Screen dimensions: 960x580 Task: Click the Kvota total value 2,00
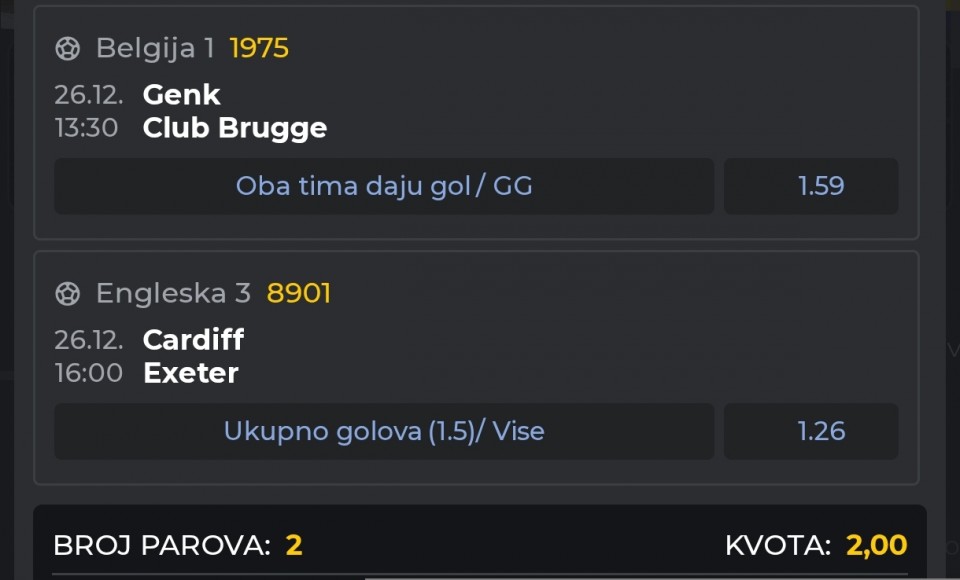[x=876, y=545]
